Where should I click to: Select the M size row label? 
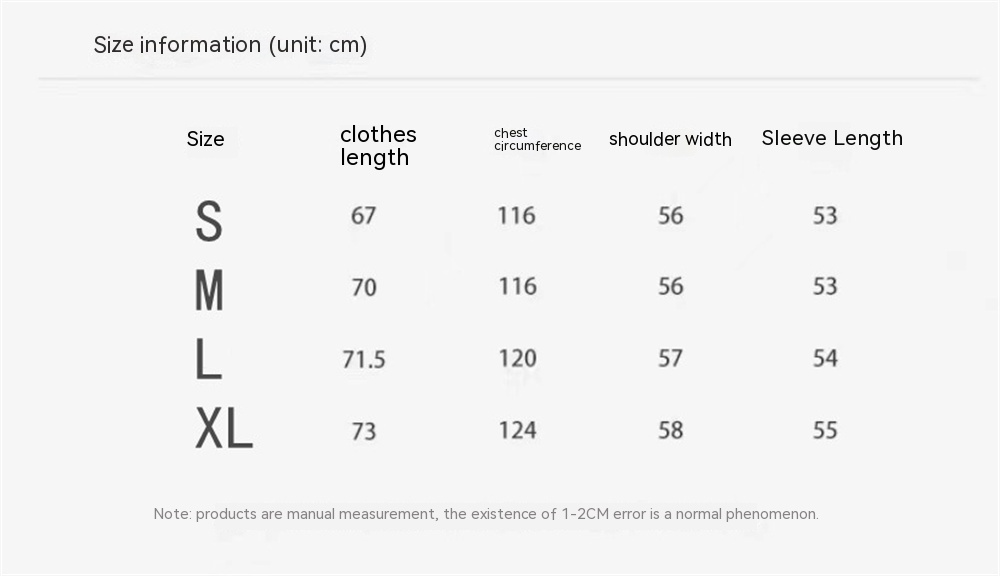point(208,291)
